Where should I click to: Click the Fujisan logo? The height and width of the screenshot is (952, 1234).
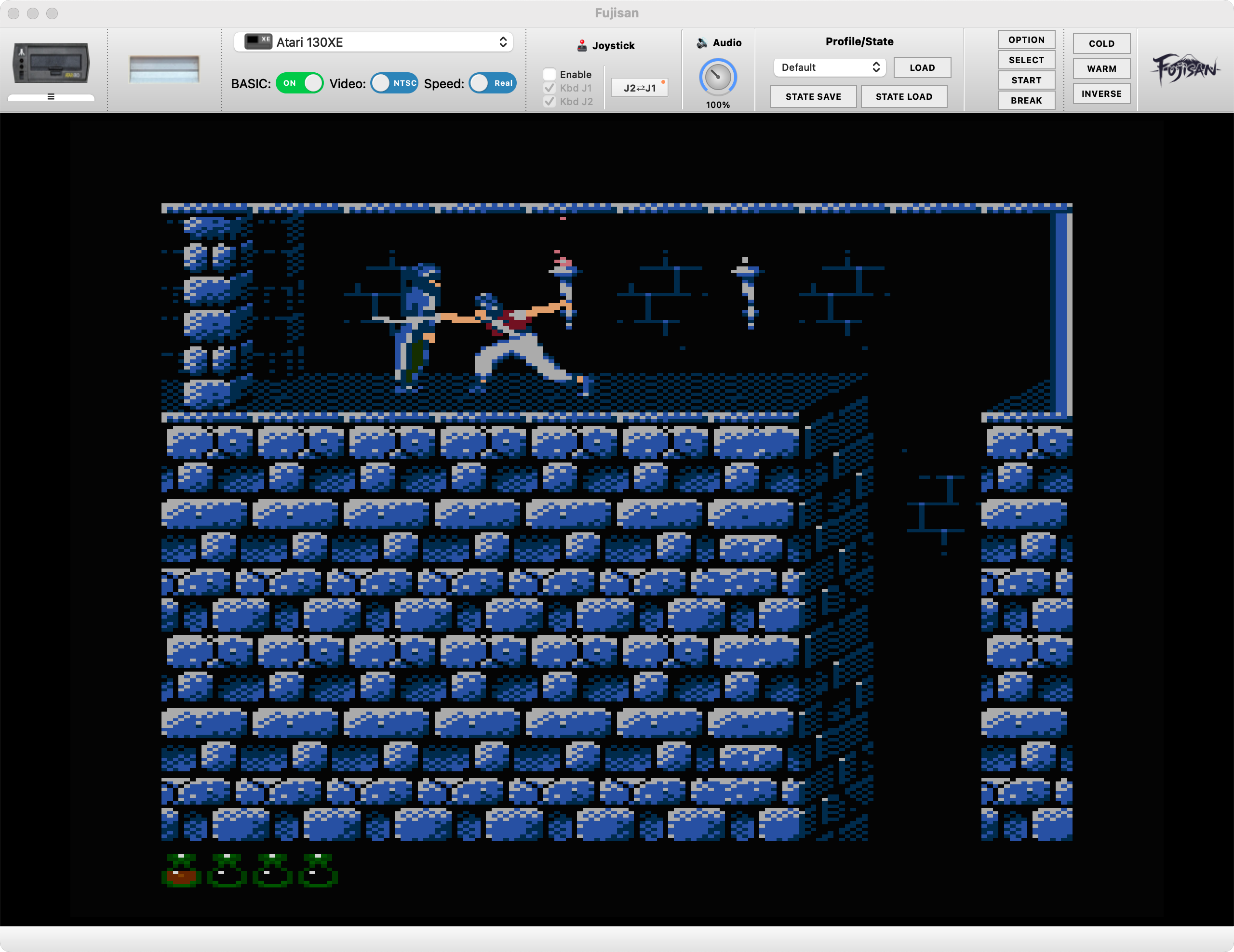[x=1185, y=69]
